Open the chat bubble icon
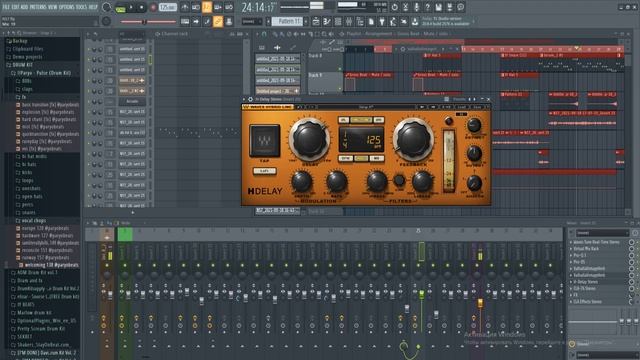This screenshot has height=360, width=640. coord(460,7)
